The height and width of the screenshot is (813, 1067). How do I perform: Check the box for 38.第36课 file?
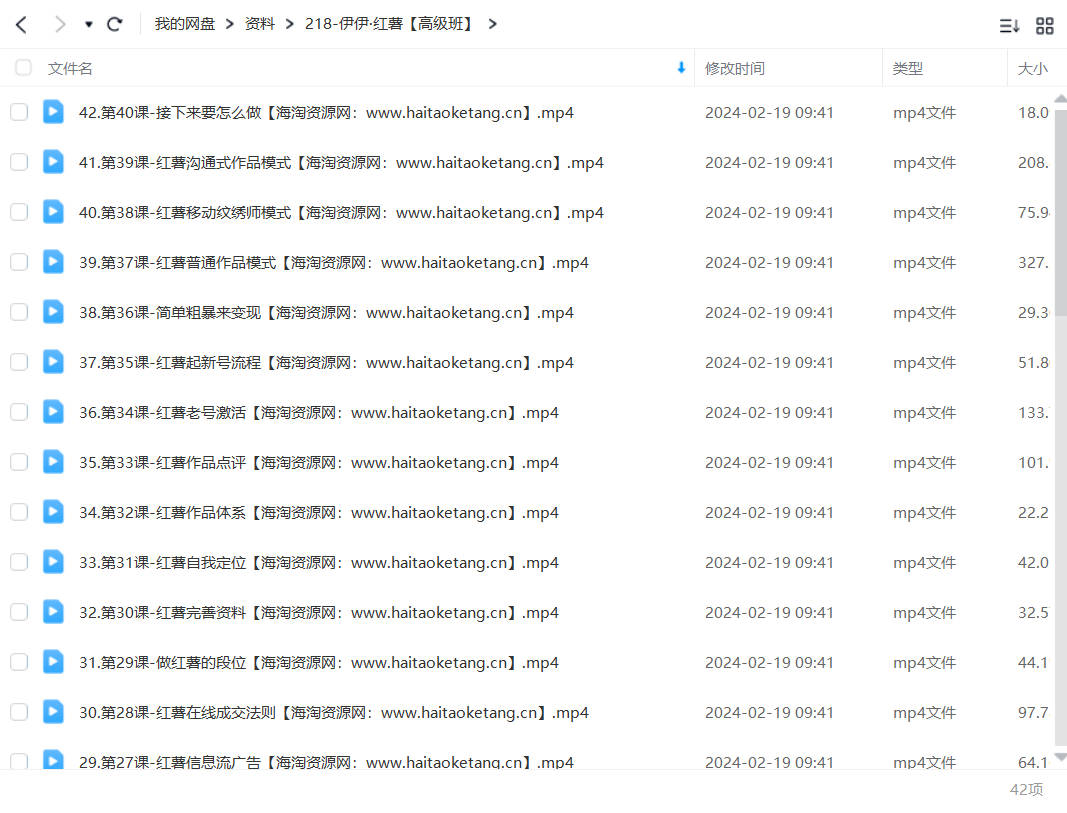[x=19, y=312]
